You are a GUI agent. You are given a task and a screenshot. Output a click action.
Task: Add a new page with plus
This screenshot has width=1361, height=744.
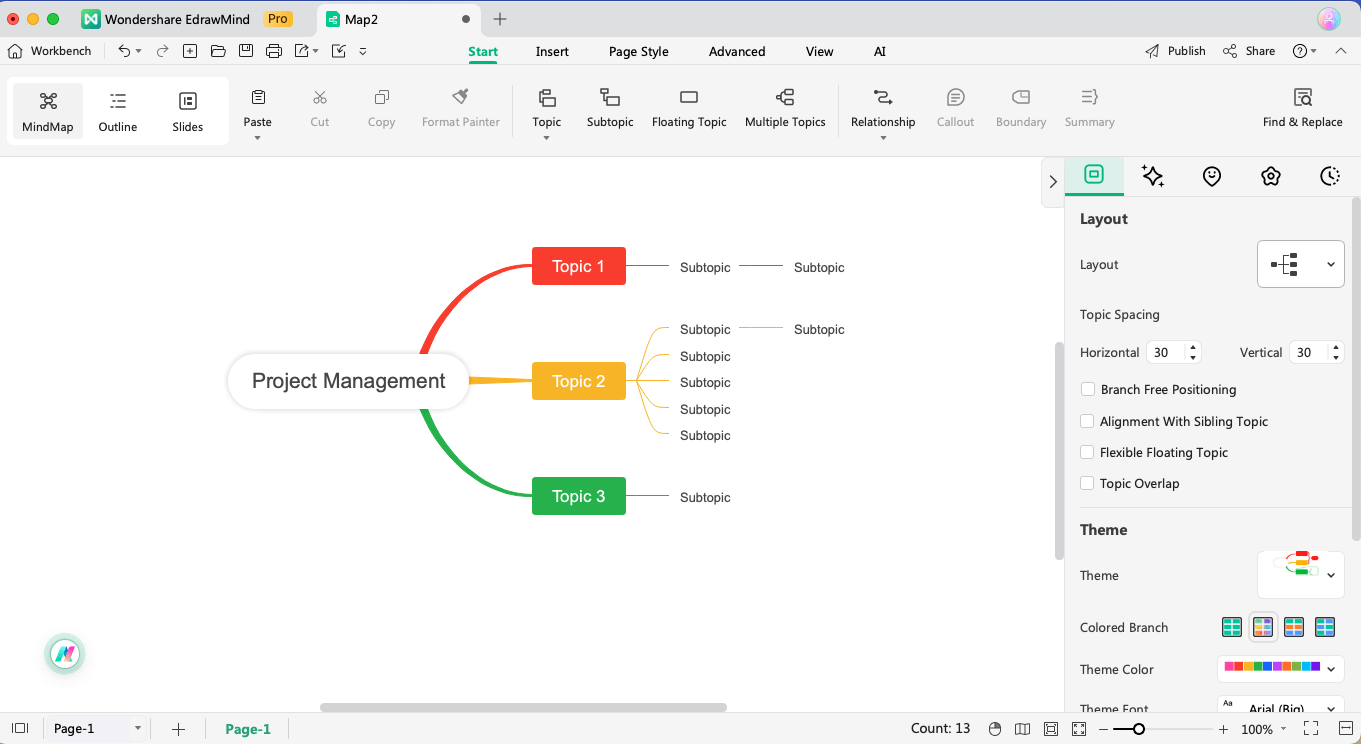[178, 729]
